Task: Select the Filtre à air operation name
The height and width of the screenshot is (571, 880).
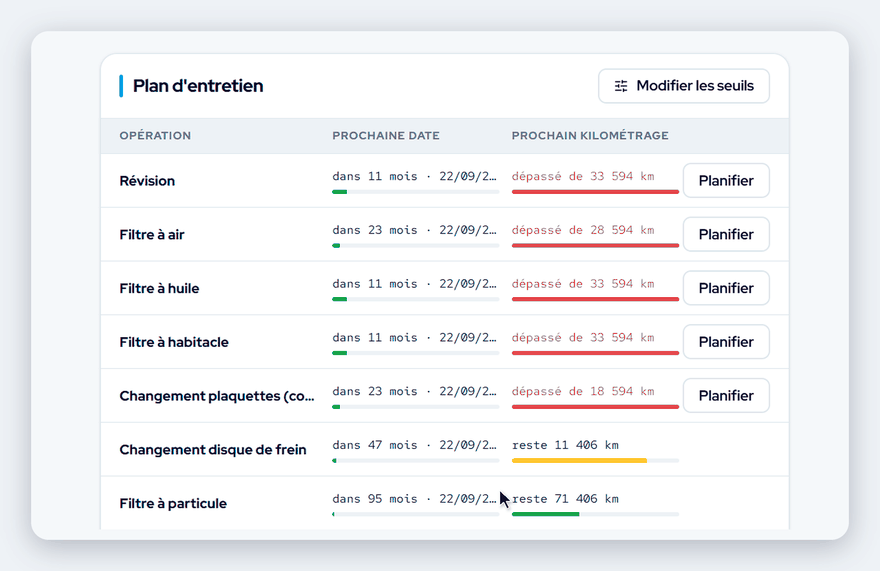Action: 152,235
